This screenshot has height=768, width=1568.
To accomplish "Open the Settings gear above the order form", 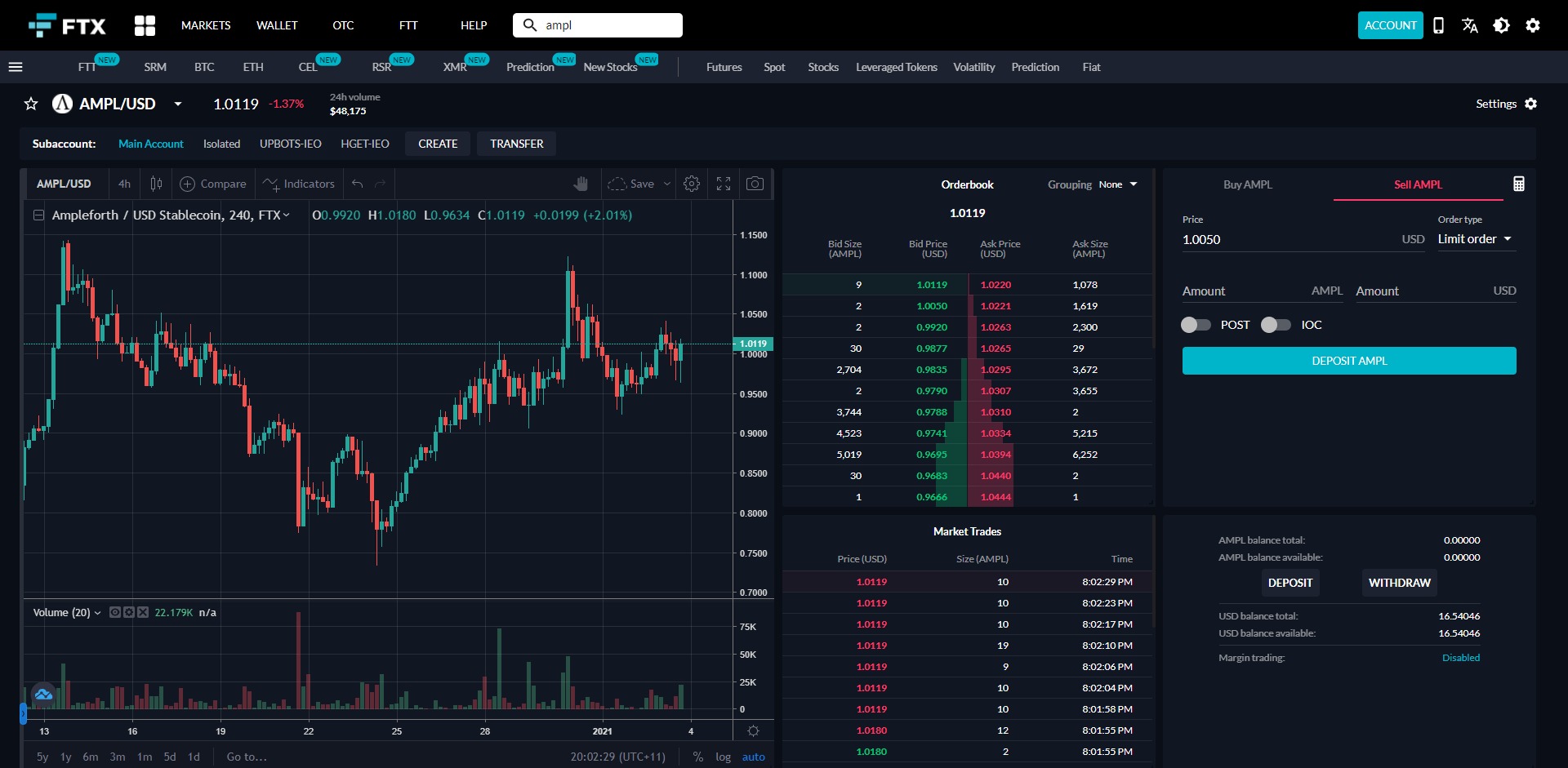I will [x=1531, y=104].
